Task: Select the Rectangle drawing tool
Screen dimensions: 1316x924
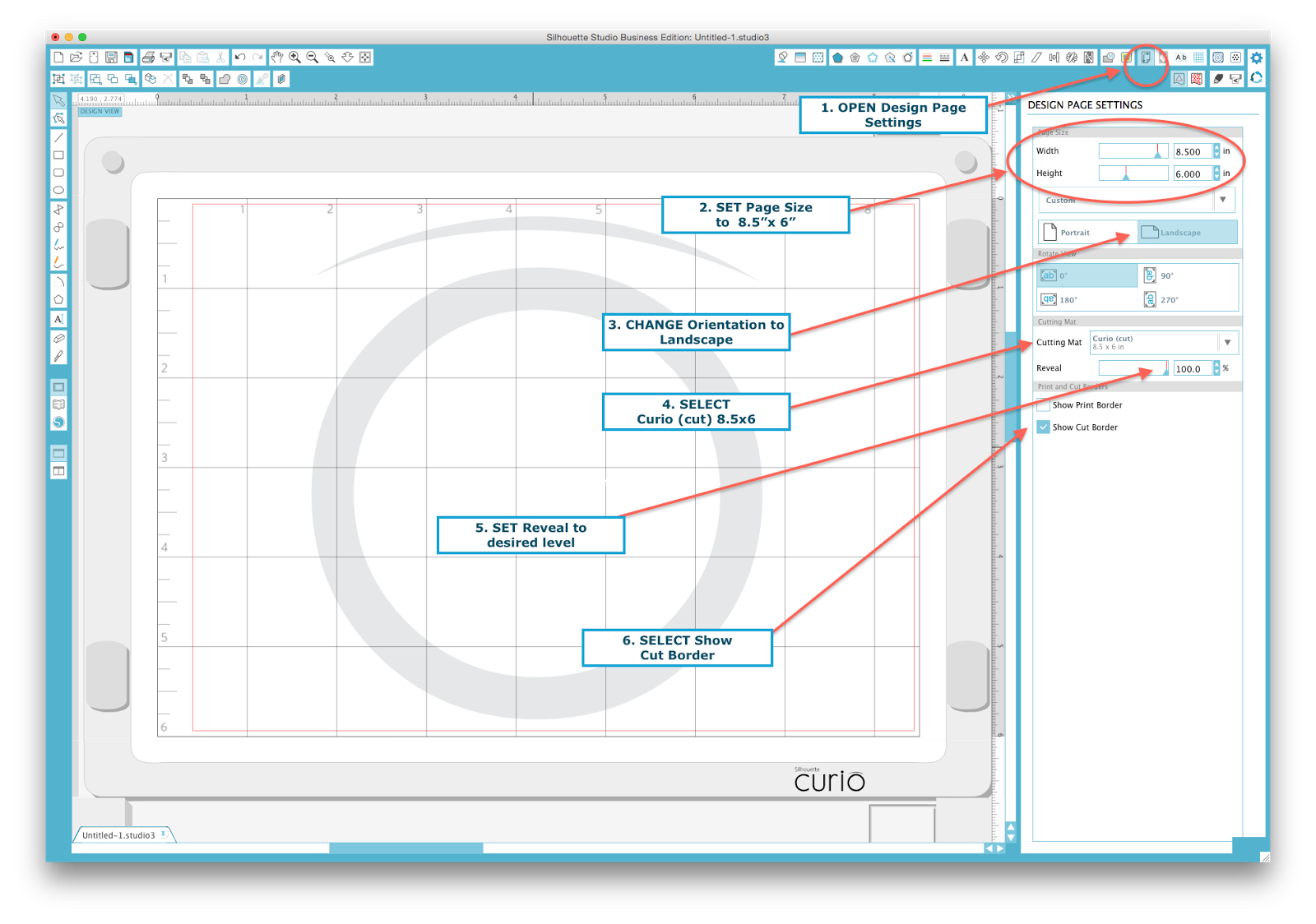Action: coord(58,155)
